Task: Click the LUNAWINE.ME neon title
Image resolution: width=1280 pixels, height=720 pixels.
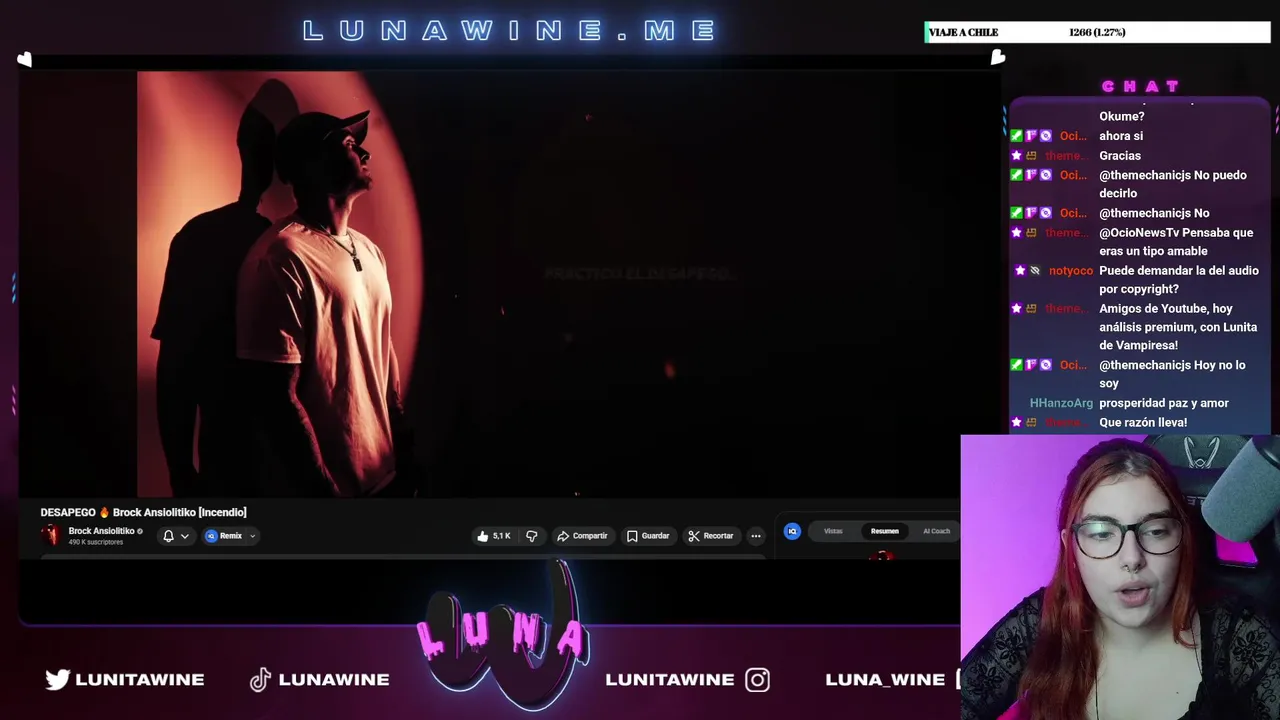Action: coord(510,31)
